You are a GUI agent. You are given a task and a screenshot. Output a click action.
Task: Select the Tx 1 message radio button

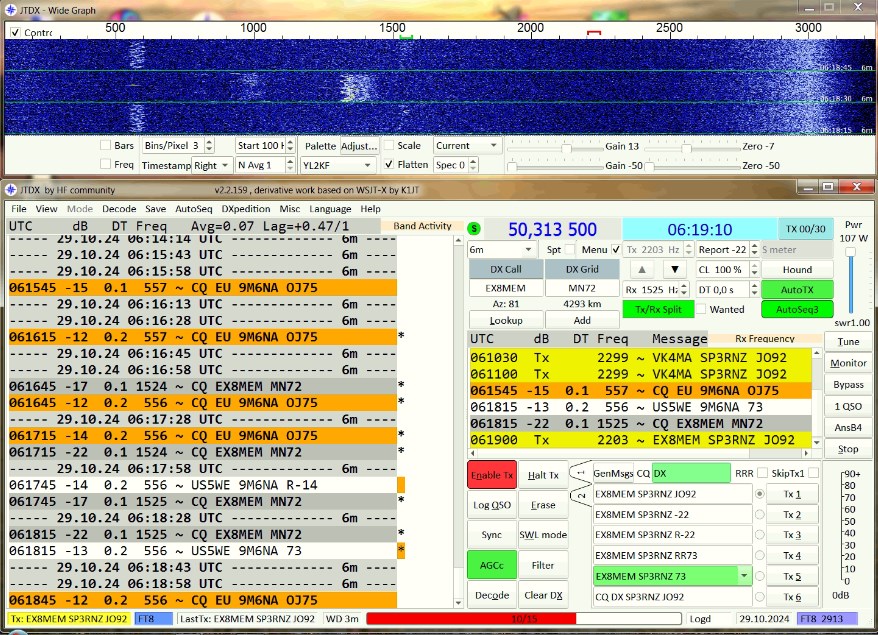[x=759, y=494]
